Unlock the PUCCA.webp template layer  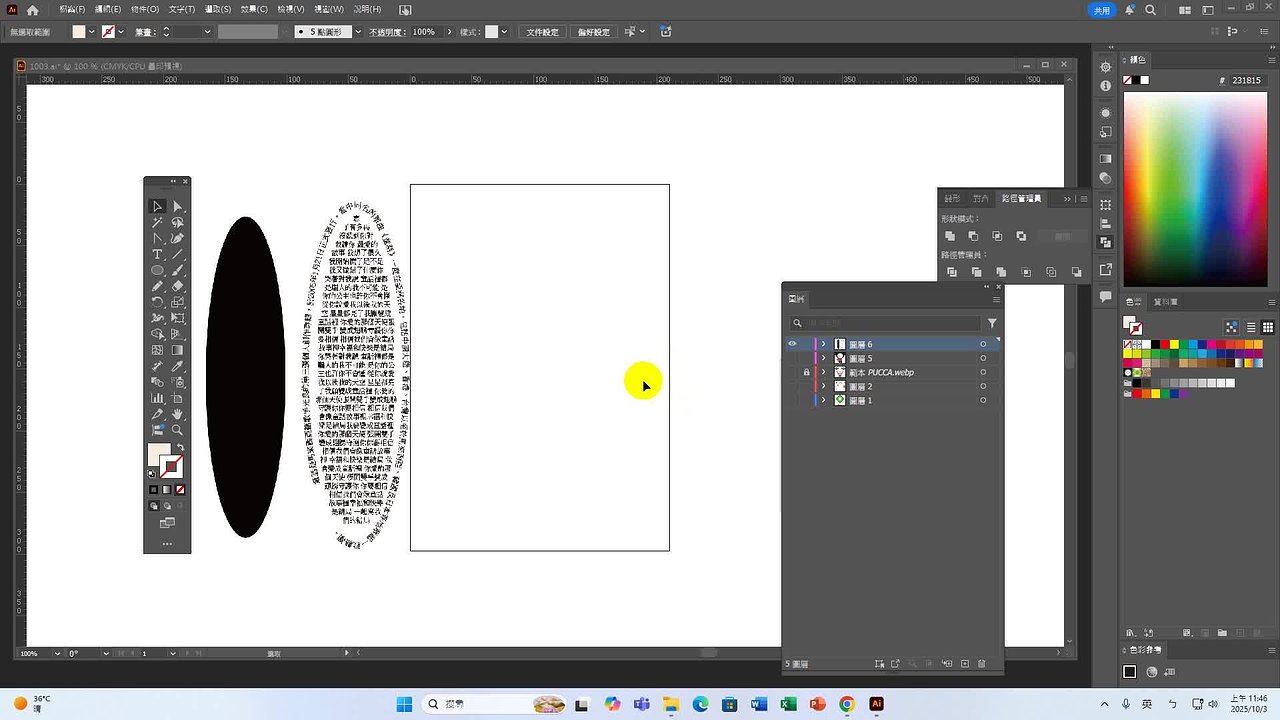point(806,372)
